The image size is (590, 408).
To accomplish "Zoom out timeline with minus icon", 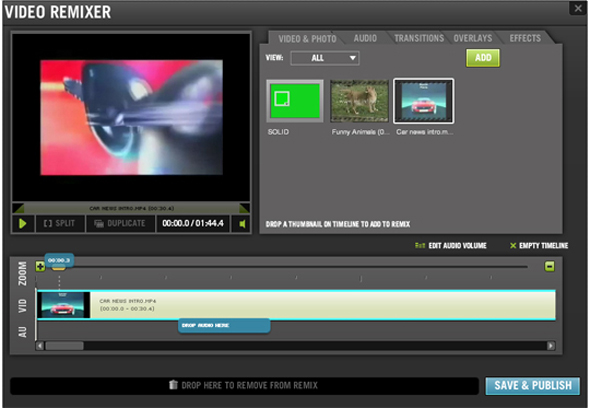I will (x=549, y=266).
